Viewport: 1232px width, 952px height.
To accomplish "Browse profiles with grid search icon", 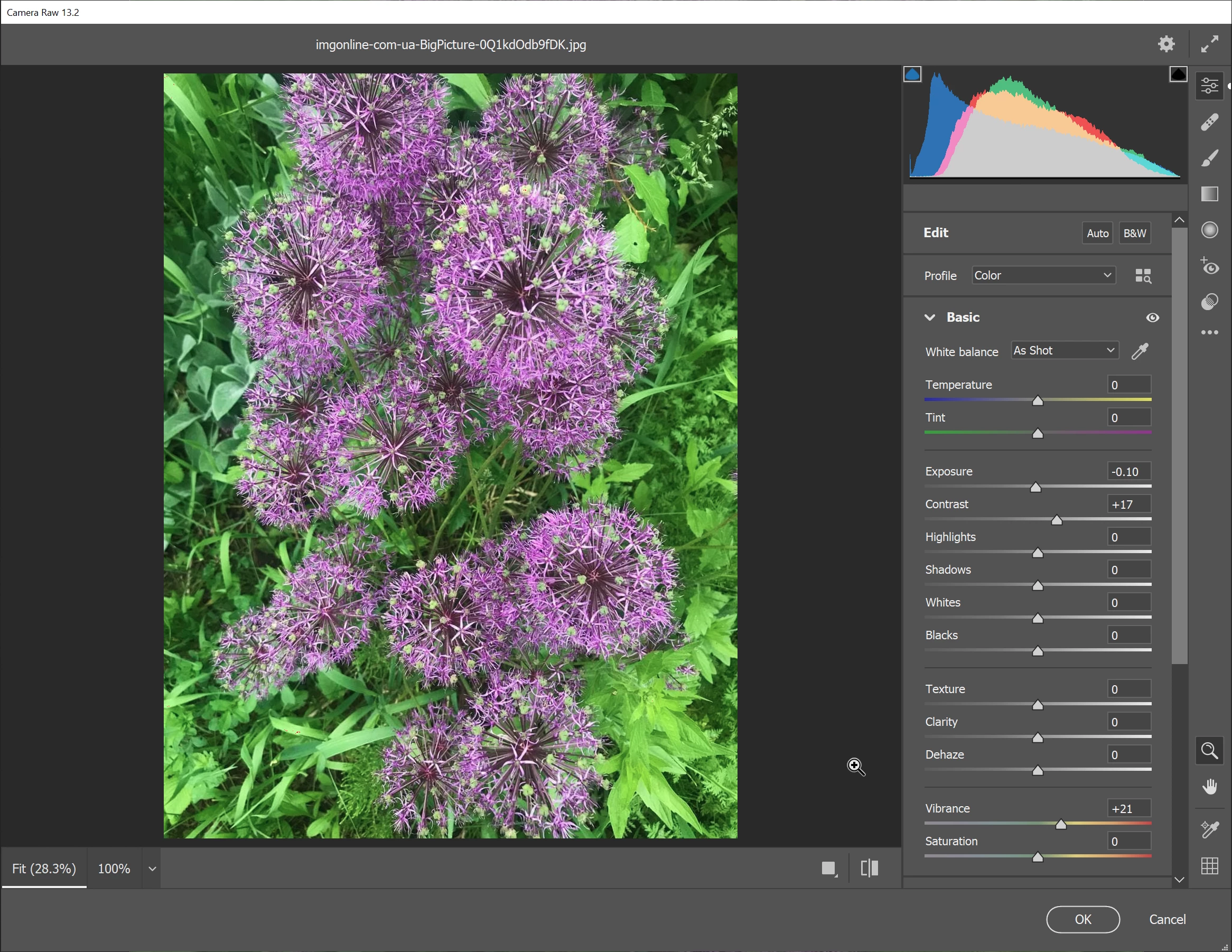I will [x=1143, y=276].
